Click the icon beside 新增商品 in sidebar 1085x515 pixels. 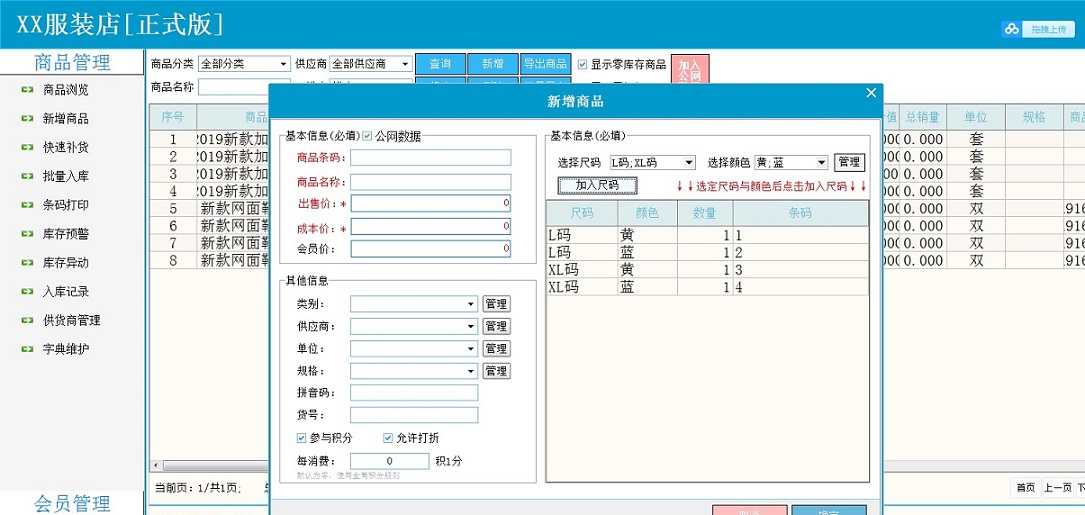[27, 119]
